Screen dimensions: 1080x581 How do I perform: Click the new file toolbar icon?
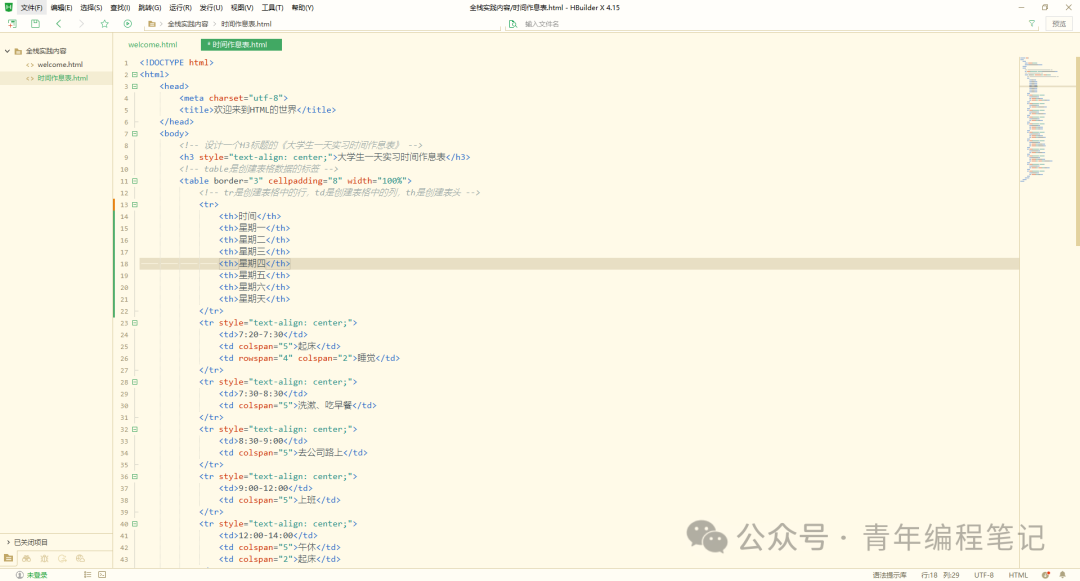pos(12,23)
